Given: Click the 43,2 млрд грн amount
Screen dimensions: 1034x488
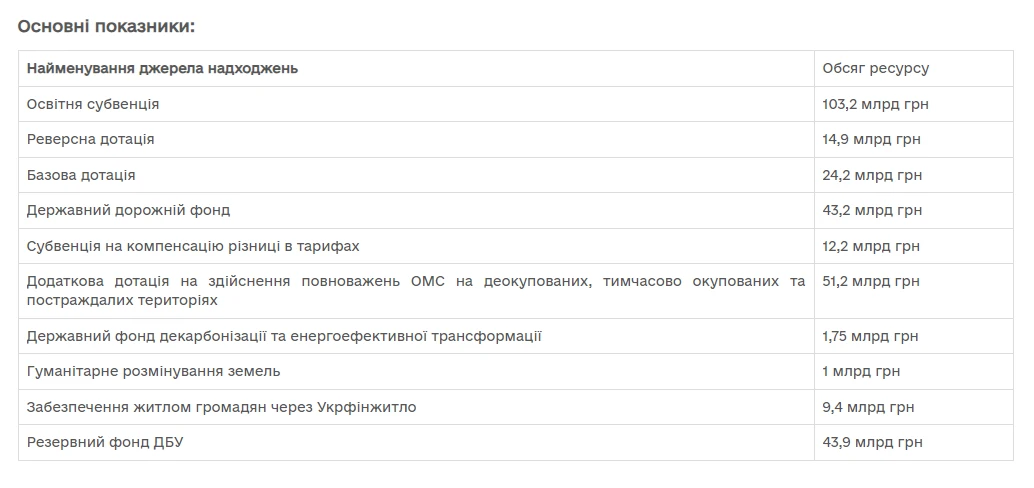Looking at the screenshot, I should pos(872,210).
